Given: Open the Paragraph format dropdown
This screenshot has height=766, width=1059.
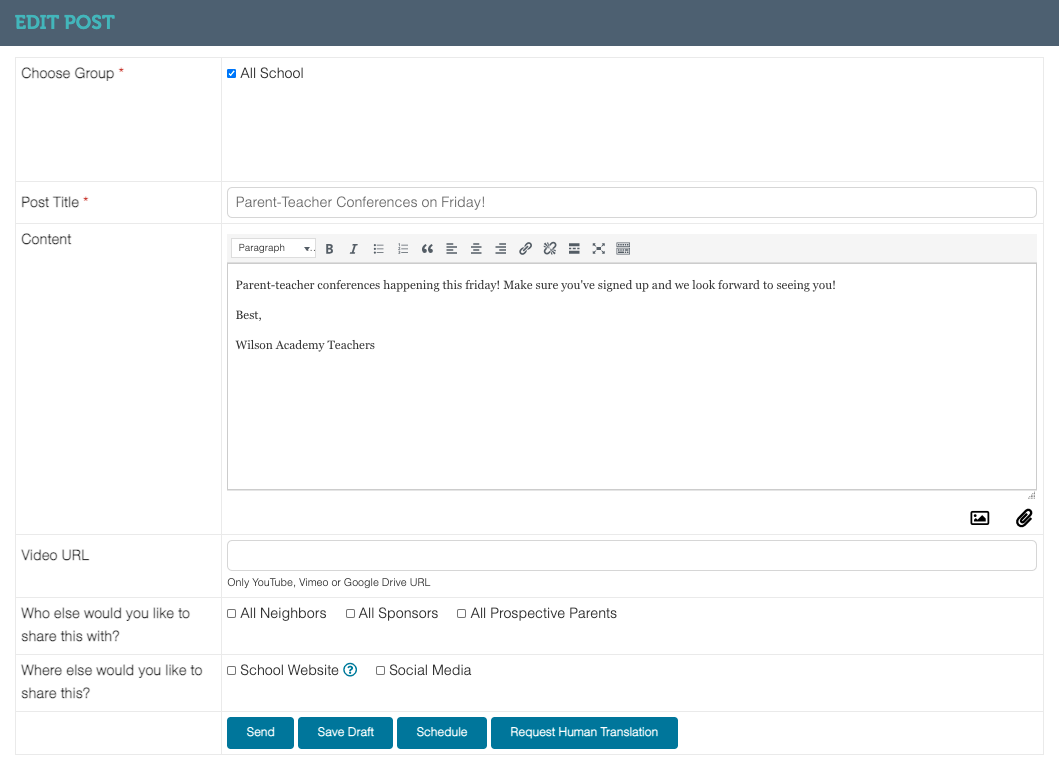Looking at the screenshot, I should pos(274,248).
